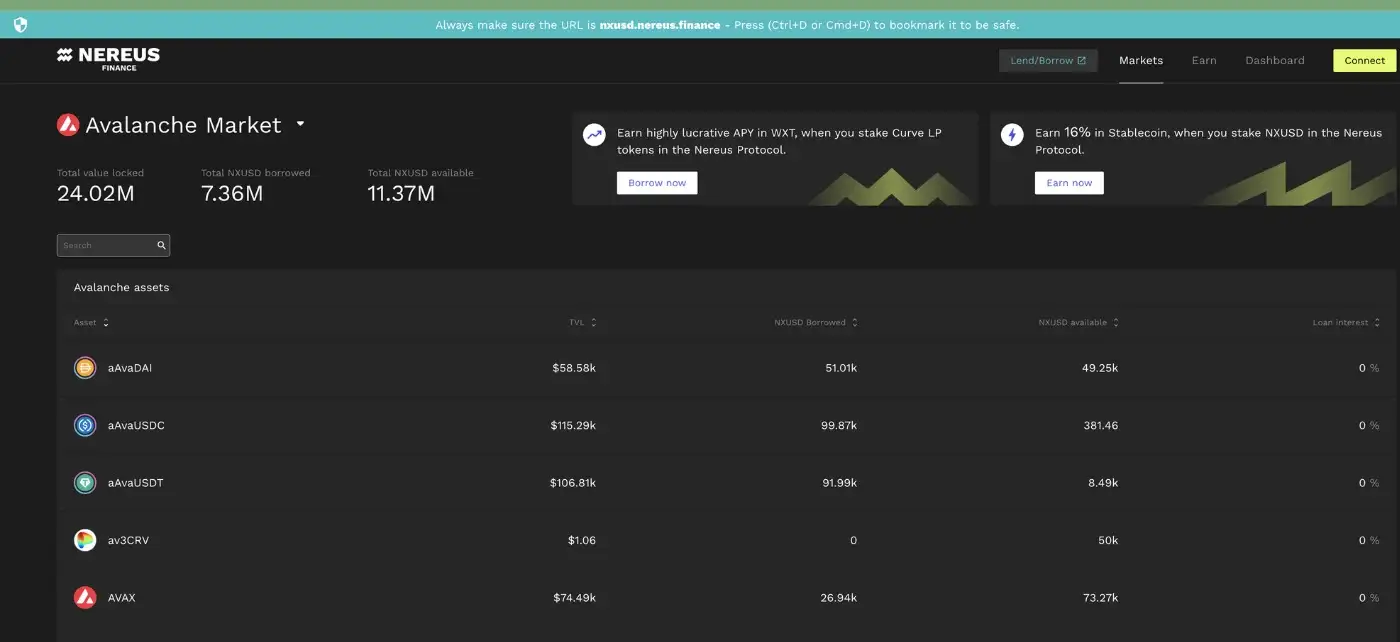Switch to the Earn tab

click(1204, 60)
